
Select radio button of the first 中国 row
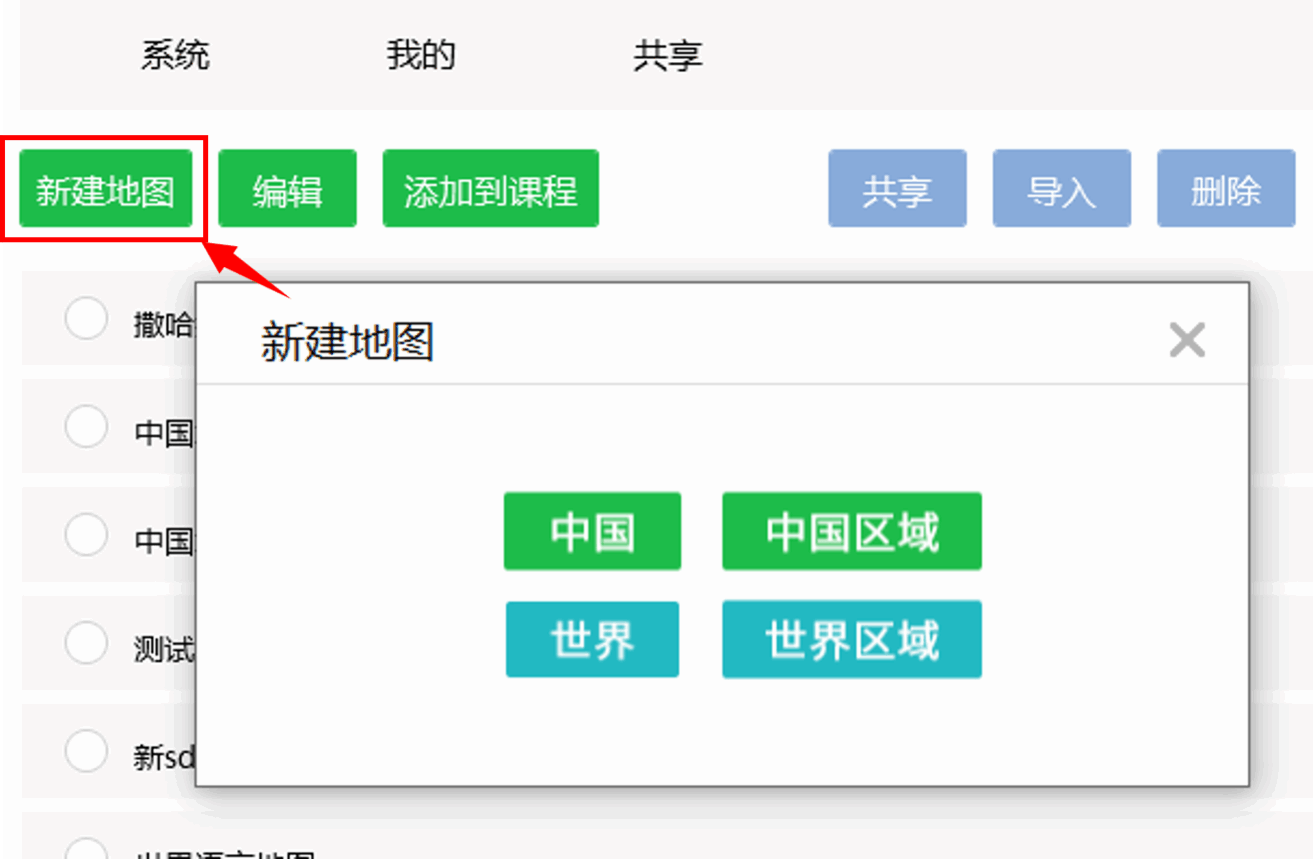point(86,427)
